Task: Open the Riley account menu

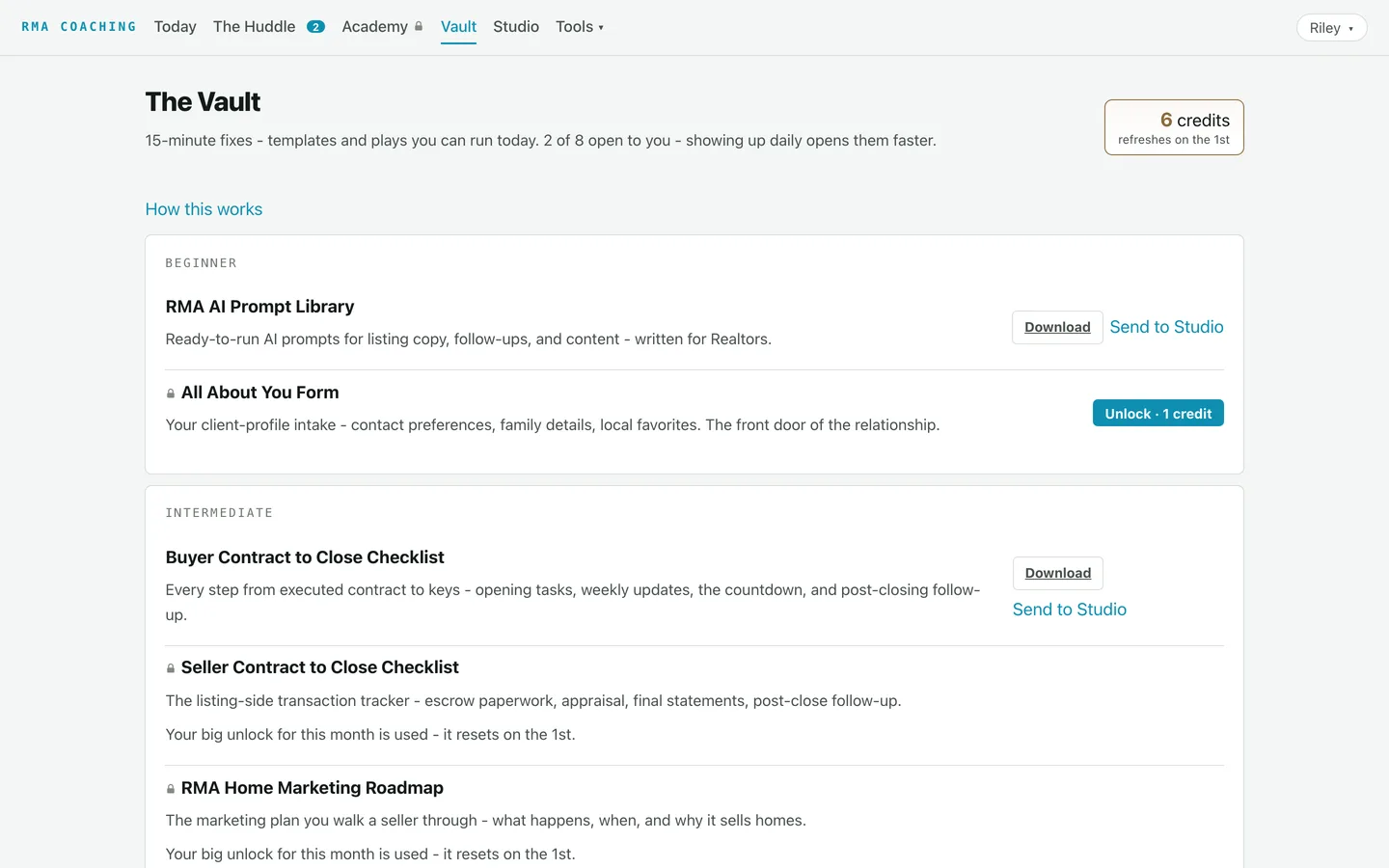Action: click(1331, 28)
